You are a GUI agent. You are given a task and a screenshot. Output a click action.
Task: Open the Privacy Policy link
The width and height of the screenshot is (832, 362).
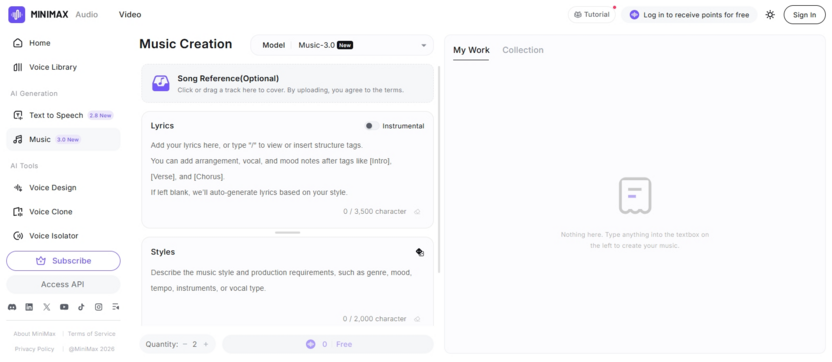(x=34, y=349)
